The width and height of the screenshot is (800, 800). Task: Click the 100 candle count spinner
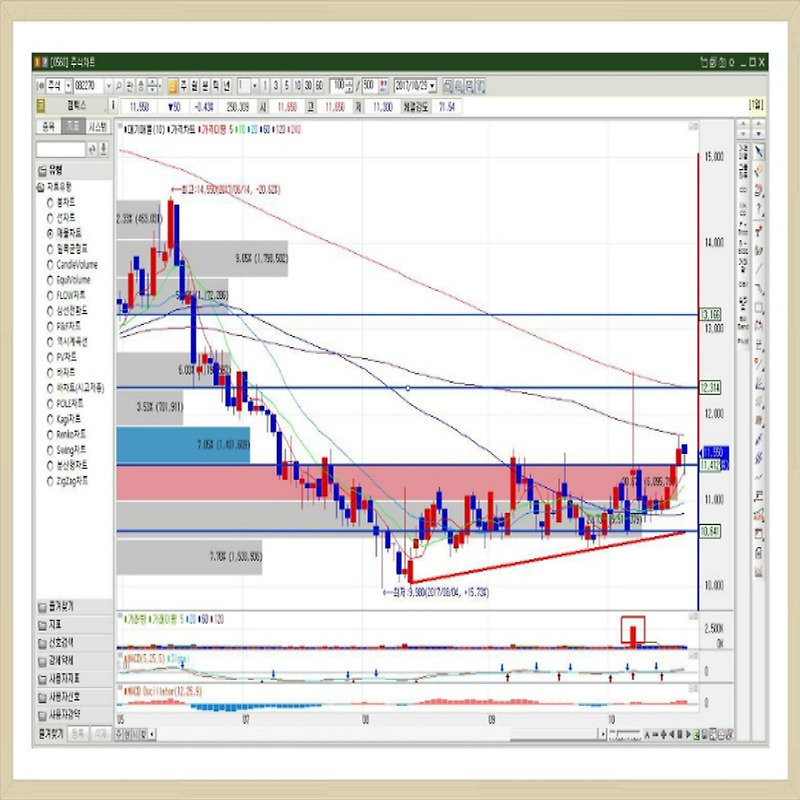point(349,86)
